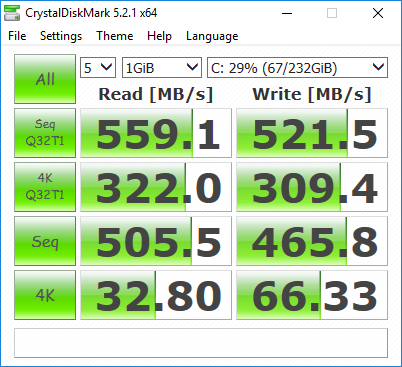Click the Seq Q32T1 read result 559.1
This screenshot has height=367, width=402.
pyautogui.click(x=156, y=133)
